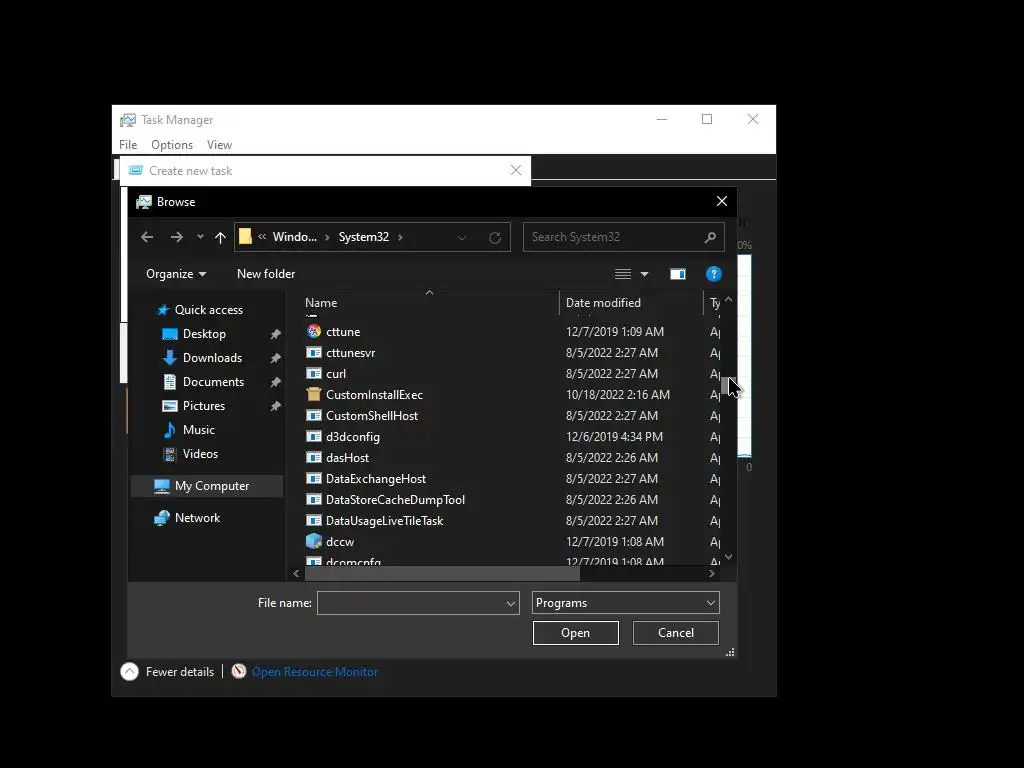Go up one folder level
The width and height of the screenshot is (1024, 768).
point(220,238)
